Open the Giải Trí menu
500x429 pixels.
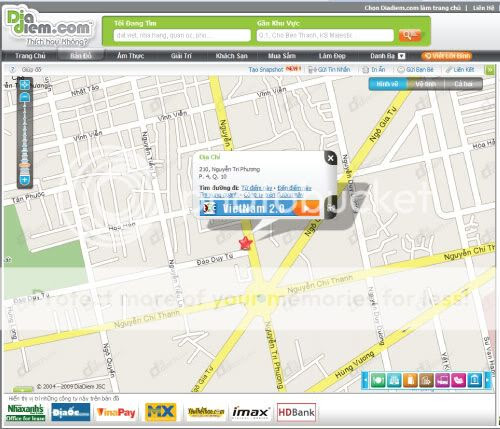181,56
